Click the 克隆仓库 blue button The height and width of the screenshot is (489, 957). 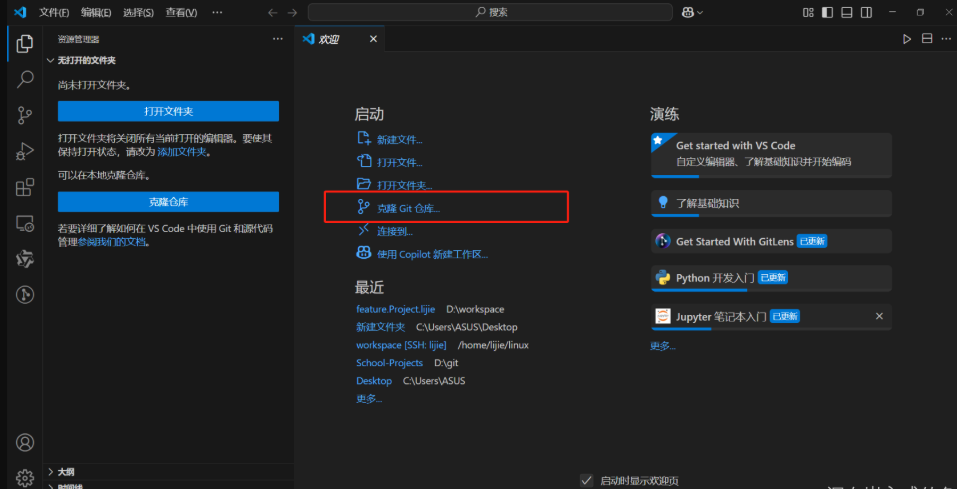168,201
